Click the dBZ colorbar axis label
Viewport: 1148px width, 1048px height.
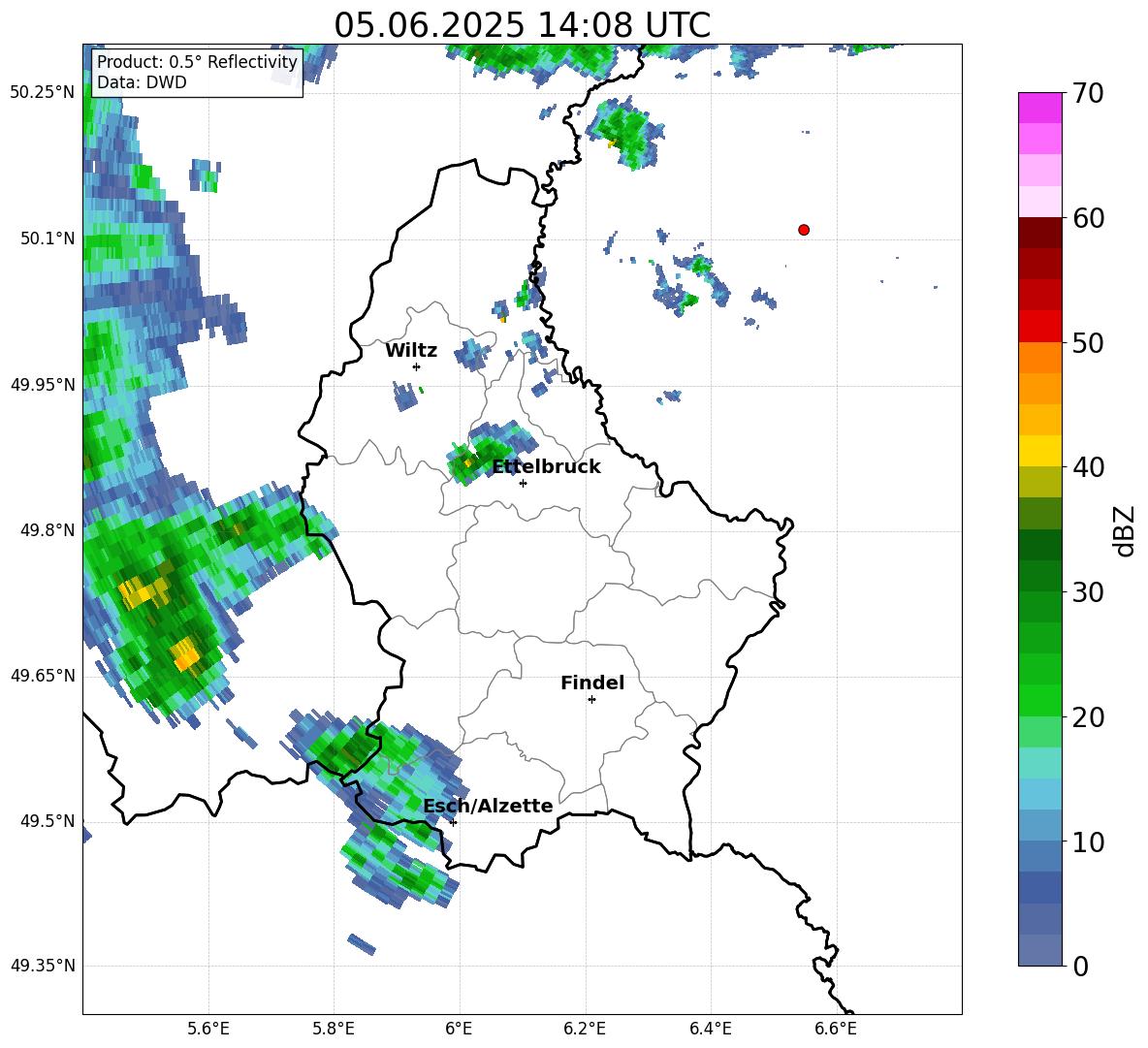[1126, 530]
